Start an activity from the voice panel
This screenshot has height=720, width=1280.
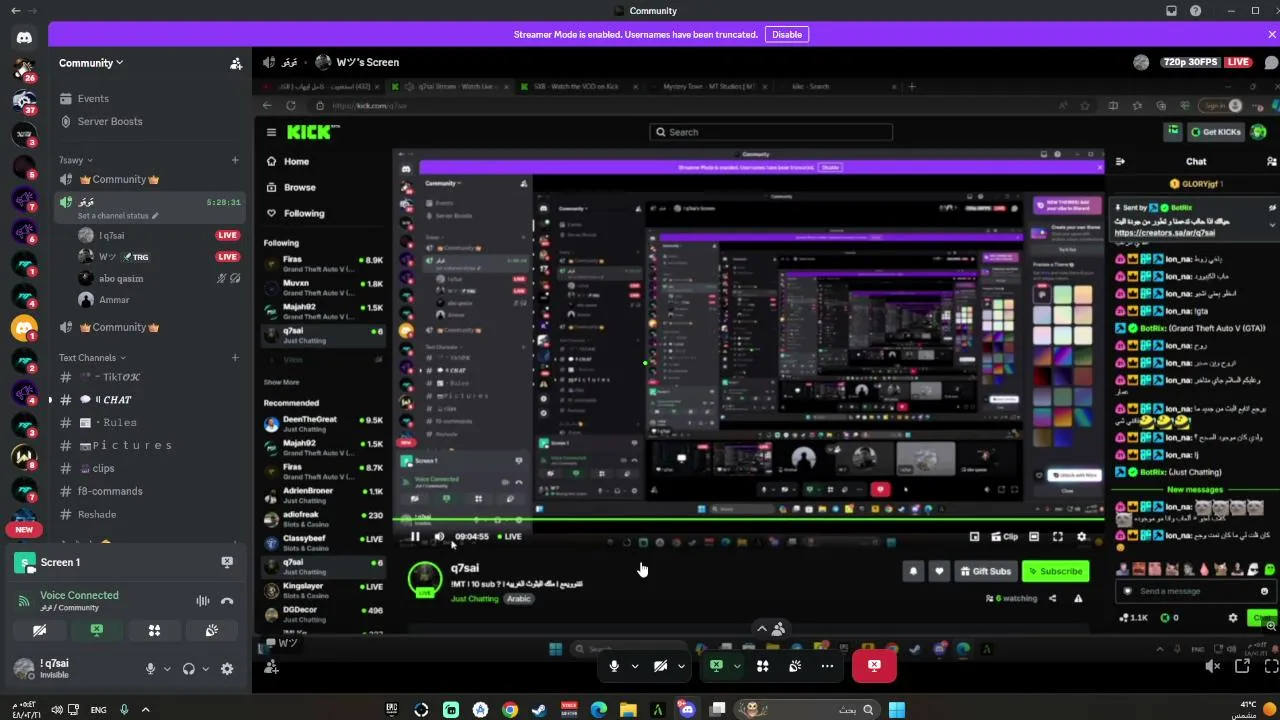pos(154,631)
